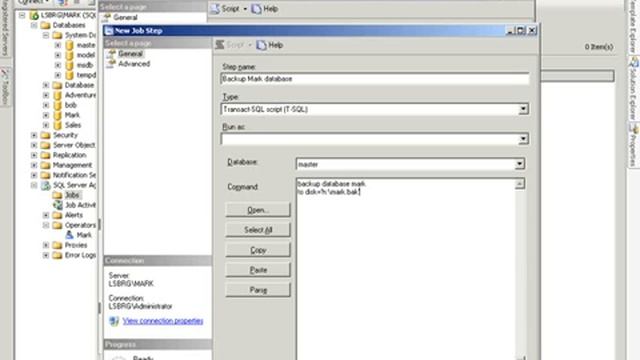Select the Database Snapshots tree item
This screenshot has width=640, height=360.
79,85
